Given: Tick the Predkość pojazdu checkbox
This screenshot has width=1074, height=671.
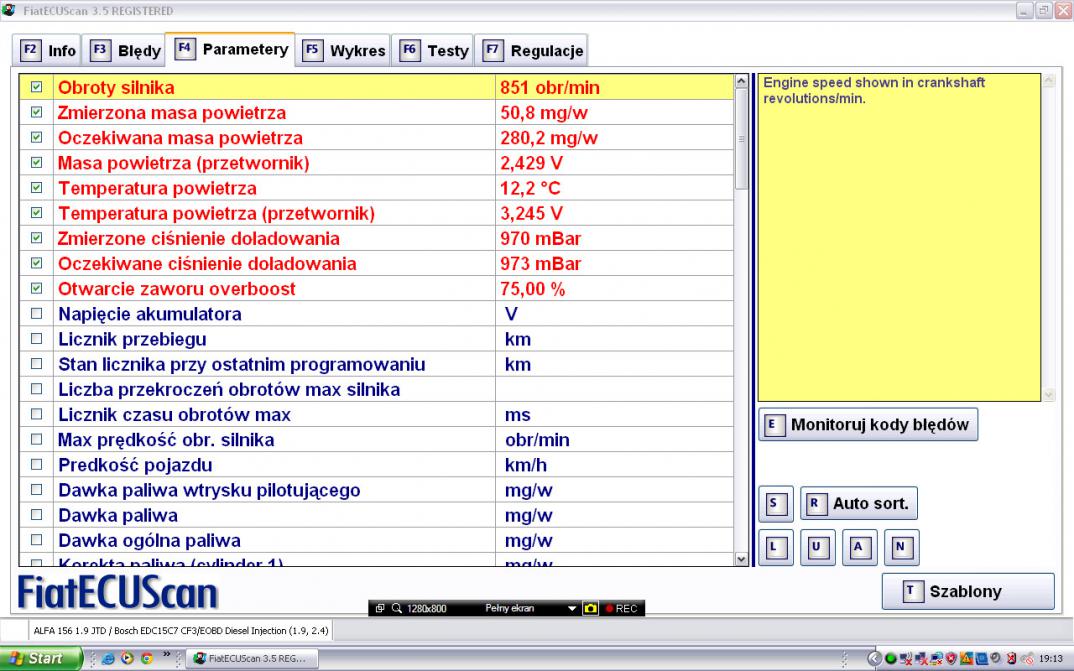Looking at the screenshot, I should [x=37, y=465].
